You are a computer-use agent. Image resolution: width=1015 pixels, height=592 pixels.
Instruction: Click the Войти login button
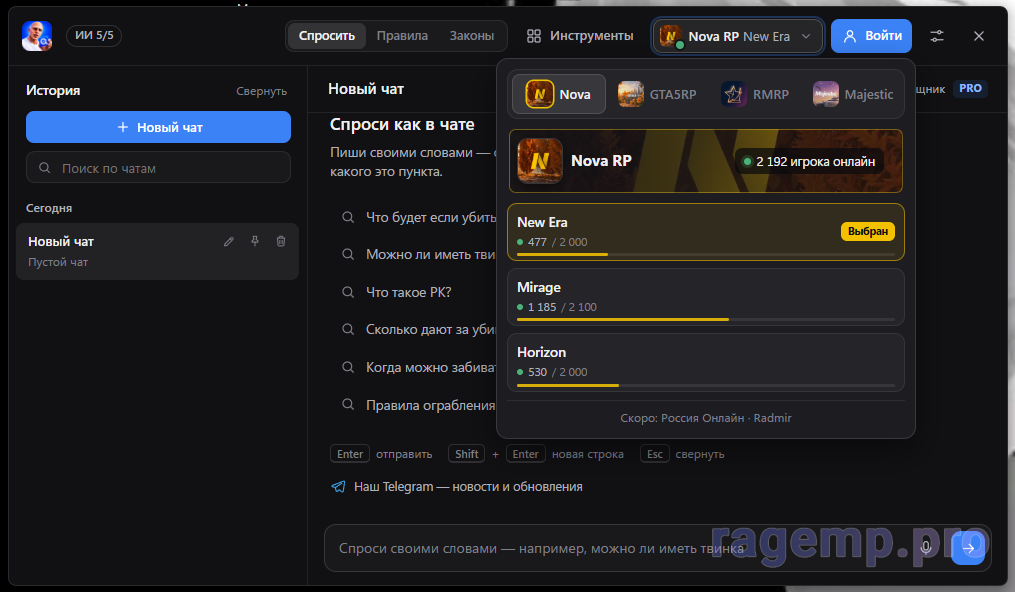coord(871,36)
